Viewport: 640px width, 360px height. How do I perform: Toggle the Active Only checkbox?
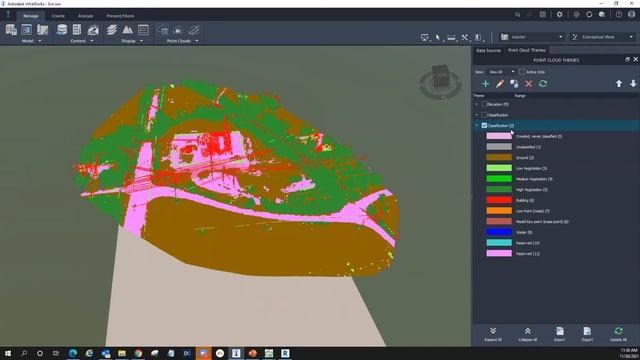pos(522,72)
